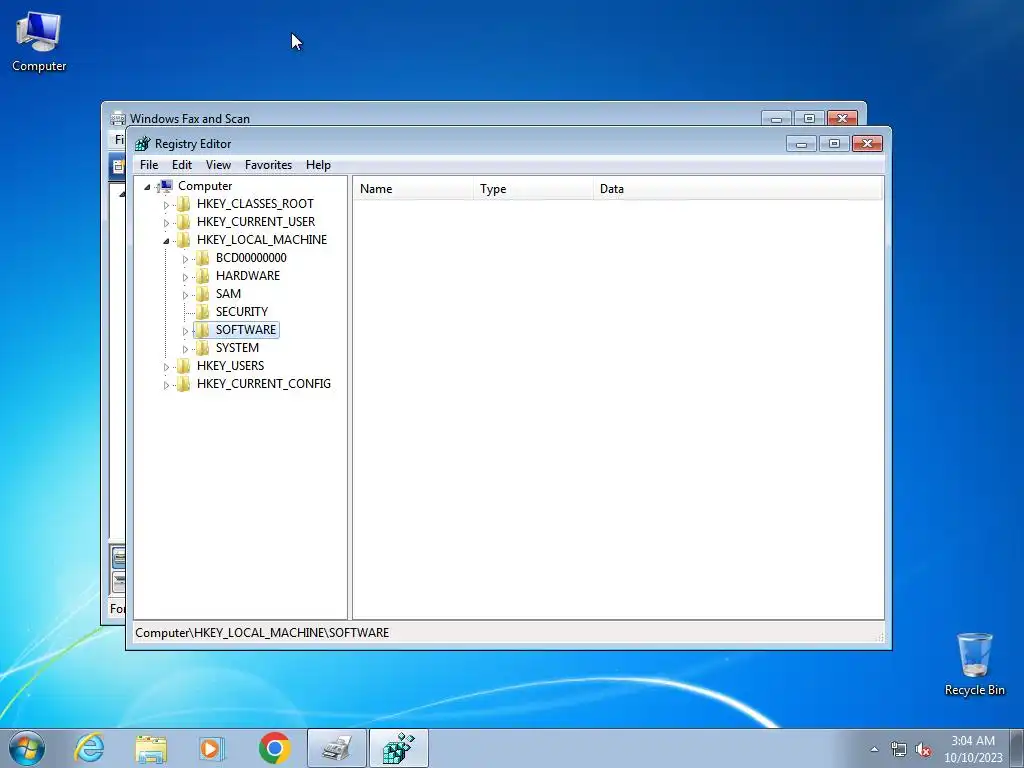Click the muted volume tray icon
The height and width of the screenshot is (768, 1024).
[x=923, y=750]
